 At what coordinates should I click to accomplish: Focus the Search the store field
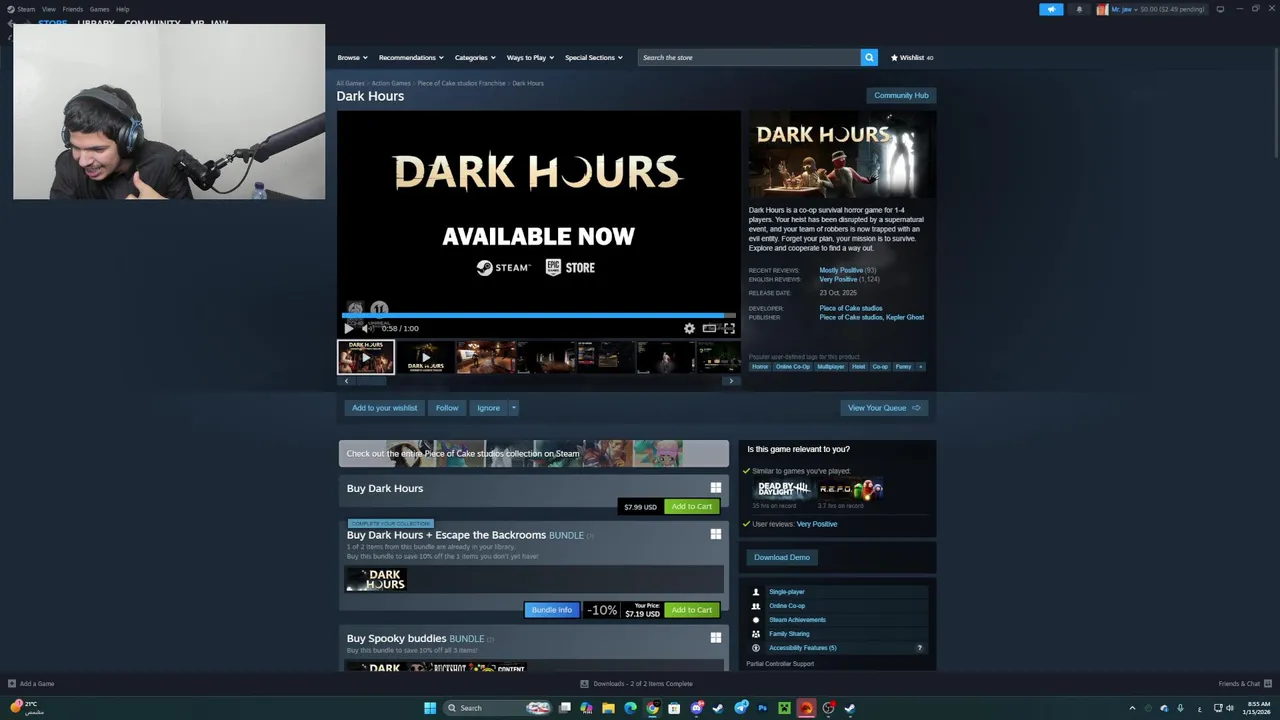tap(749, 57)
